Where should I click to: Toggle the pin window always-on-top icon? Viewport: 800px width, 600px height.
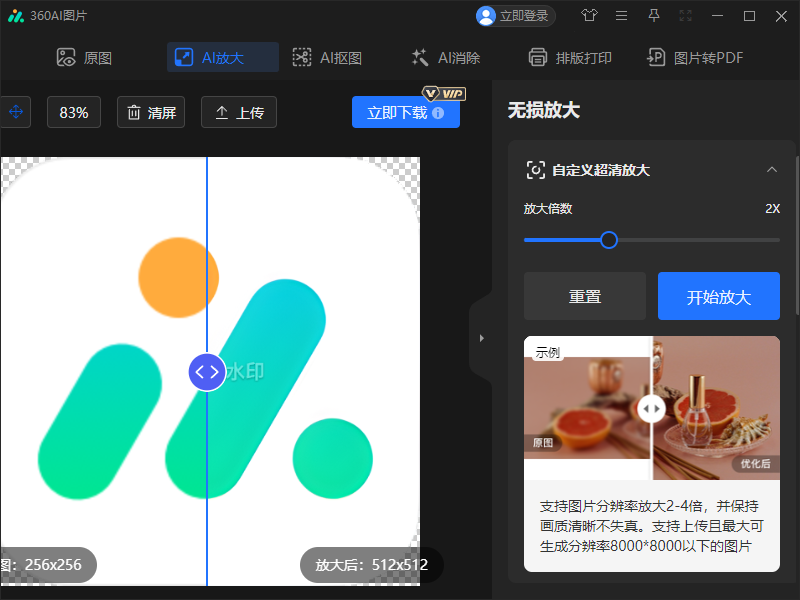coord(653,16)
